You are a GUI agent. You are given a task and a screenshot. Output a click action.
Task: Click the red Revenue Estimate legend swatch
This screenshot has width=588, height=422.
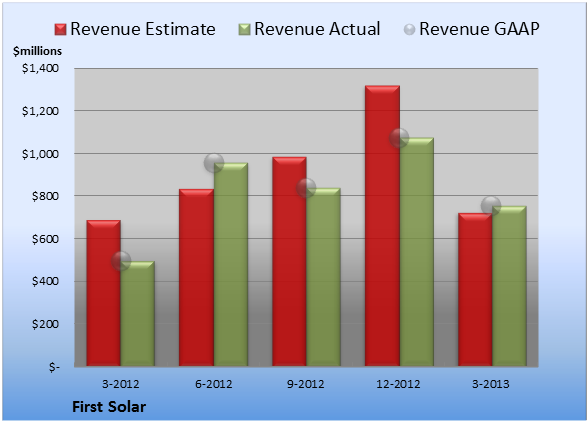click(x=60, y=29)
